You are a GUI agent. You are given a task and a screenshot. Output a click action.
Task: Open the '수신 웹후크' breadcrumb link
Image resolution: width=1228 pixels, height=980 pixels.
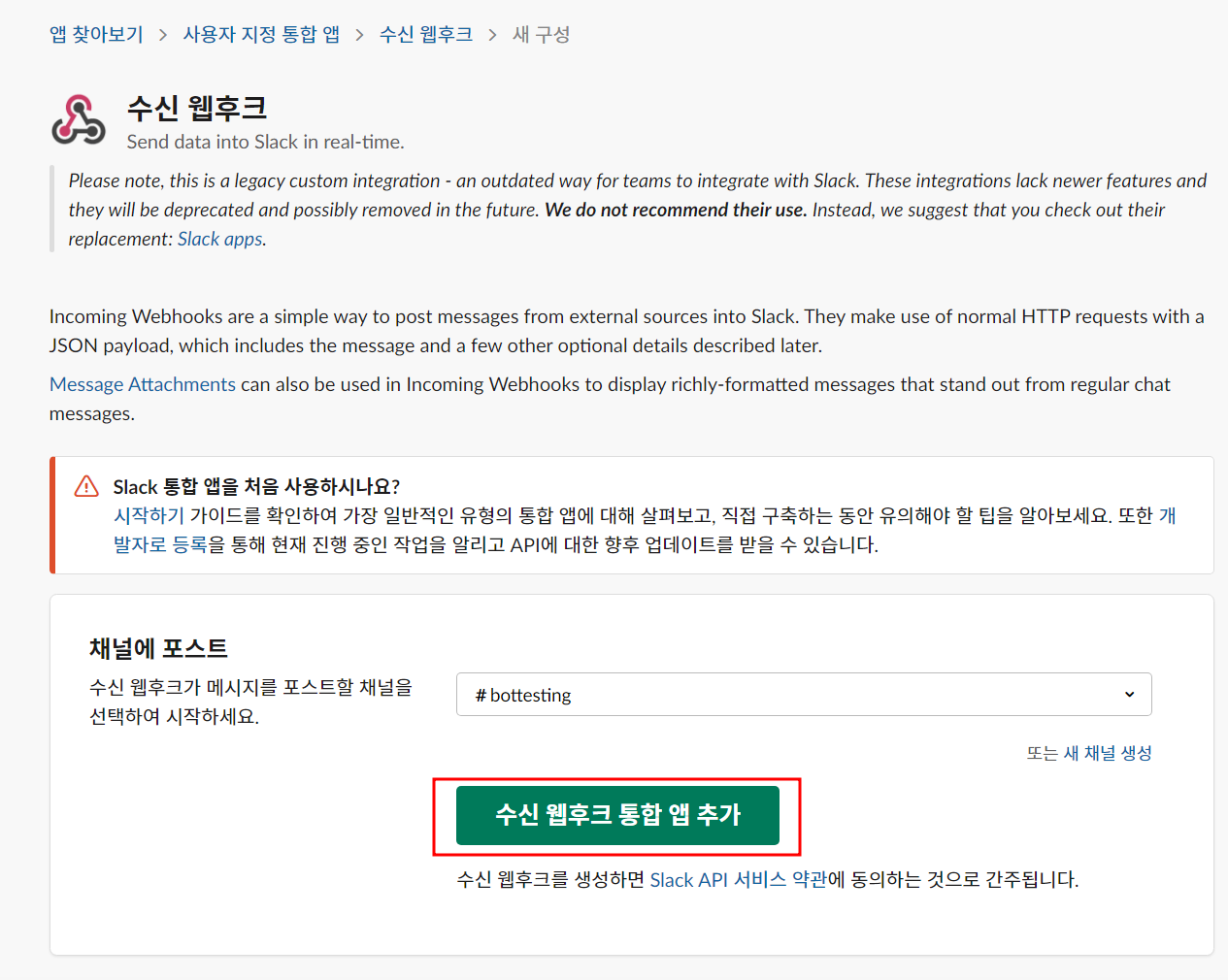tap(426, 35)
